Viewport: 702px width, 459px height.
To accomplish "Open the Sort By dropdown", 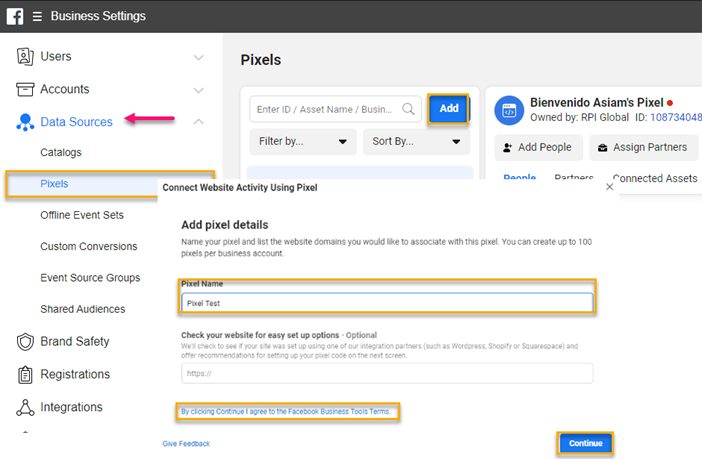I will pyautogui.click(x=416, y=141).
